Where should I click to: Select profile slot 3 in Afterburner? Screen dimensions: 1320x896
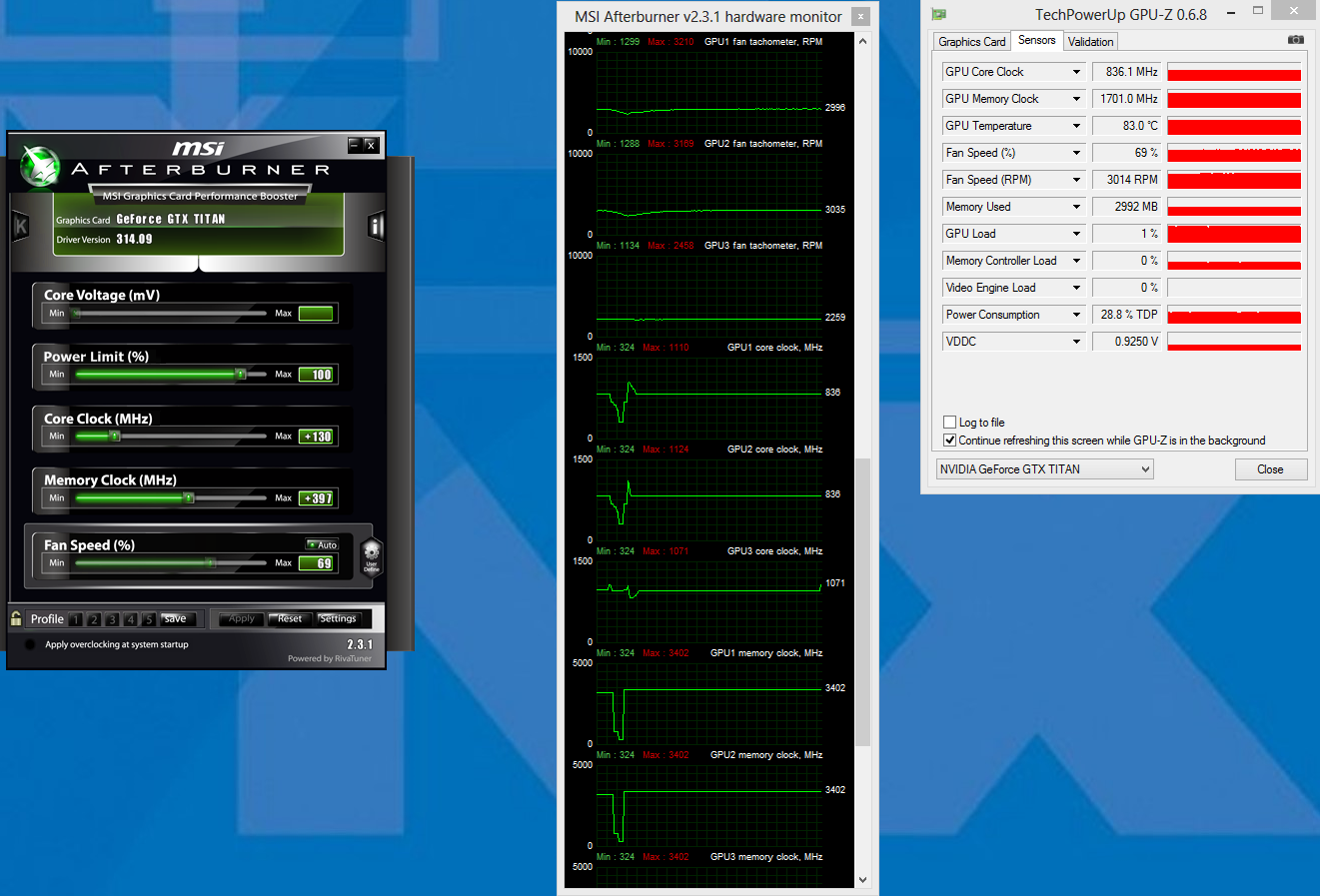pos(112,619)
